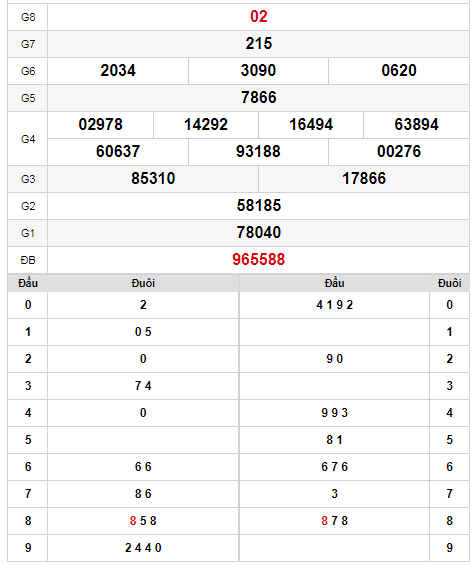Select the G3 number 85310

tap(153, 178)
